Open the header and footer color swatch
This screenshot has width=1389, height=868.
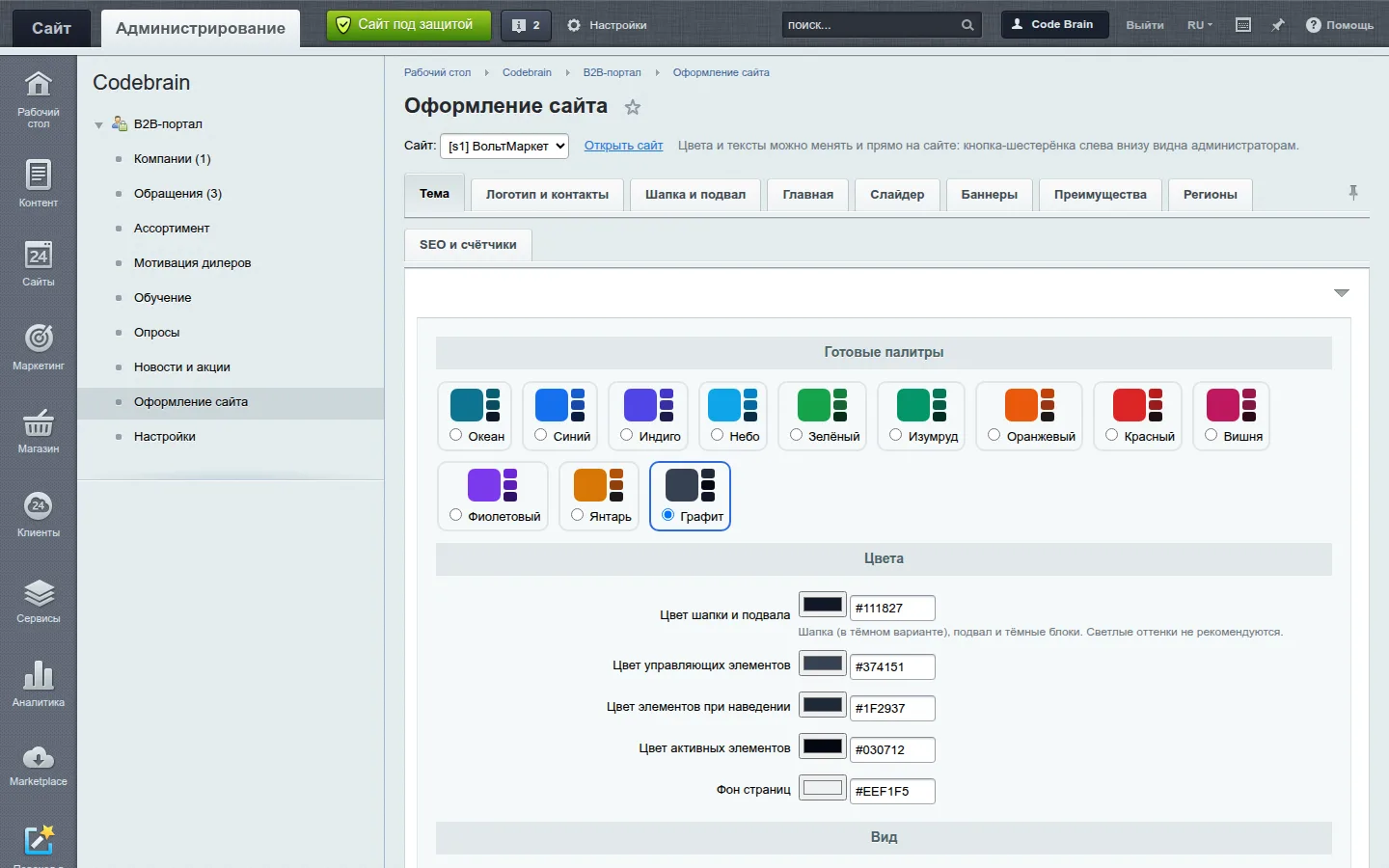[x=823, y=605]
